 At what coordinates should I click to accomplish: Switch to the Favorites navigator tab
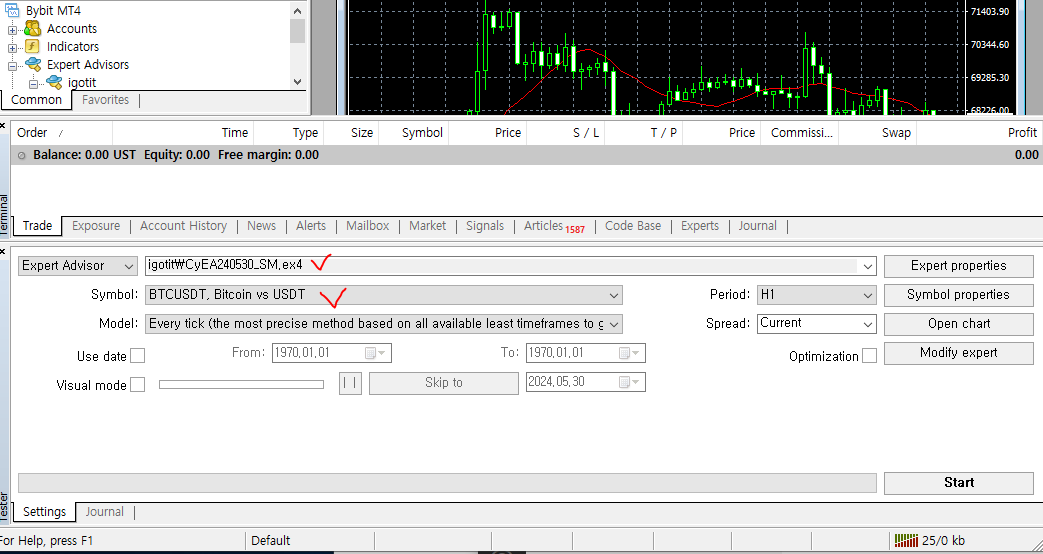pos(105,100)
